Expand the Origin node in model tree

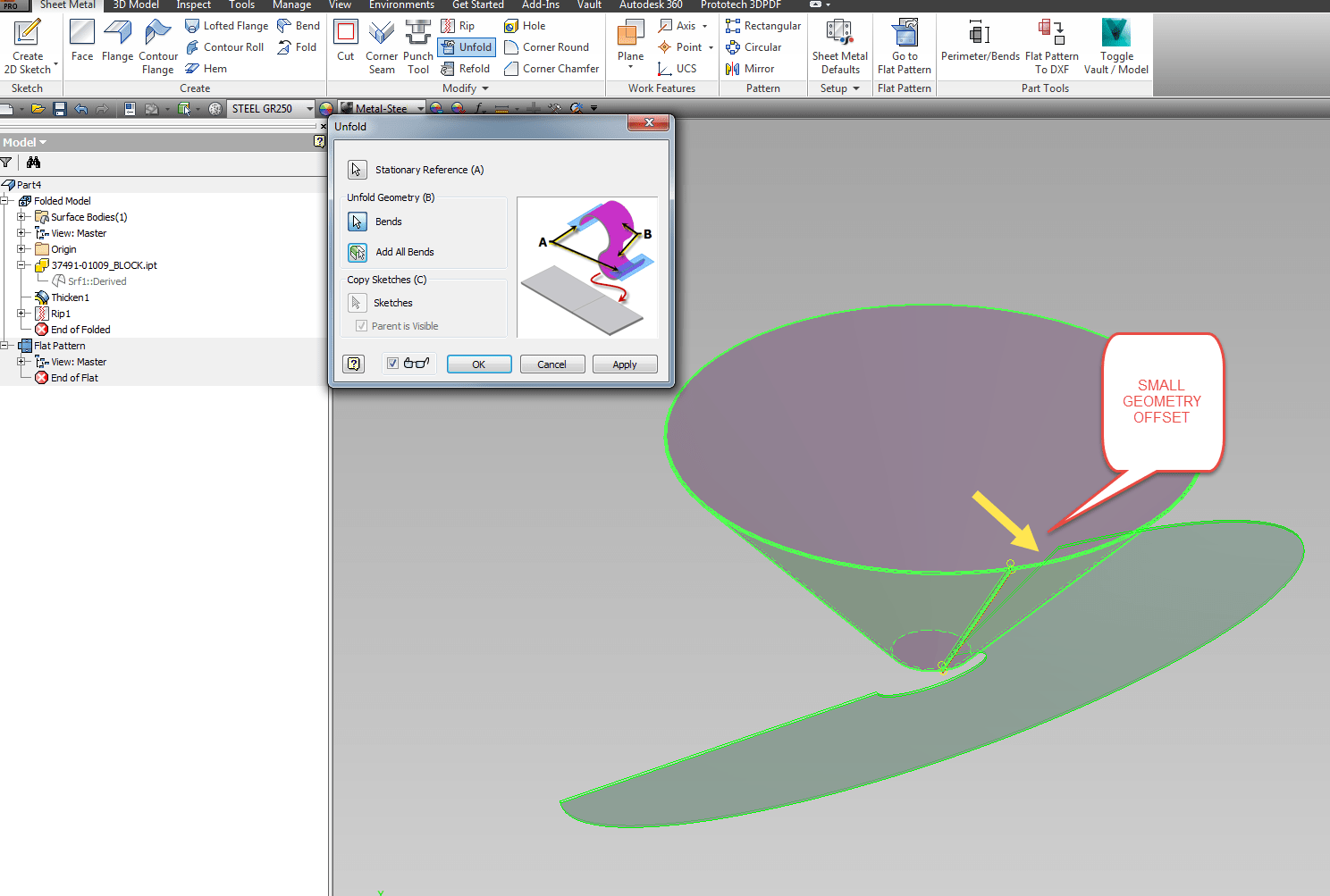click(21, 248)
